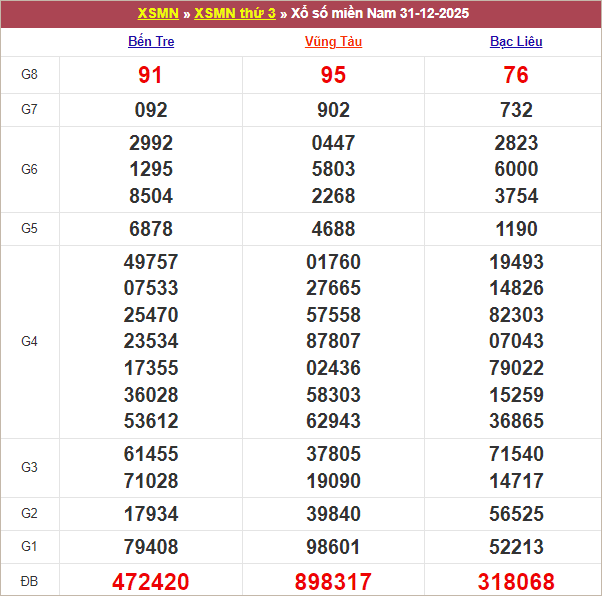The width and height of the screenshot is (602, 596).
Task: Click G3 number 19090
Action: click(333, 481)
